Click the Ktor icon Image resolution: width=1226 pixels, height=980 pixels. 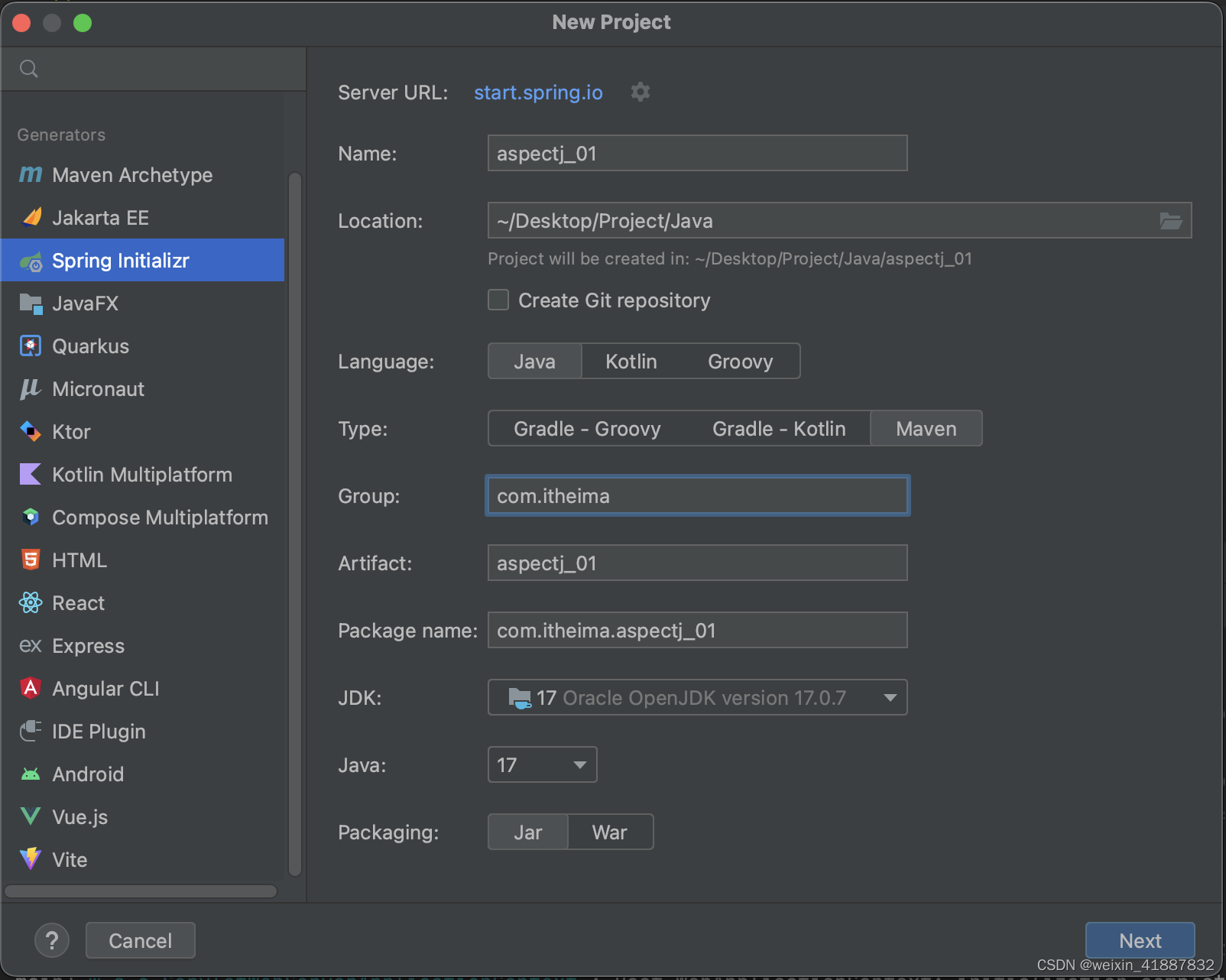(31, 432)
